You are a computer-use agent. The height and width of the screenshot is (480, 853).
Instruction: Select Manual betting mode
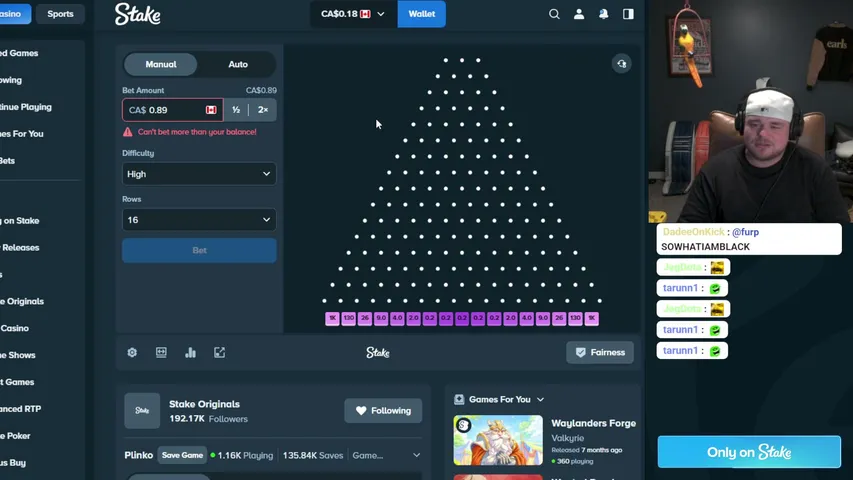coord(161,64)
